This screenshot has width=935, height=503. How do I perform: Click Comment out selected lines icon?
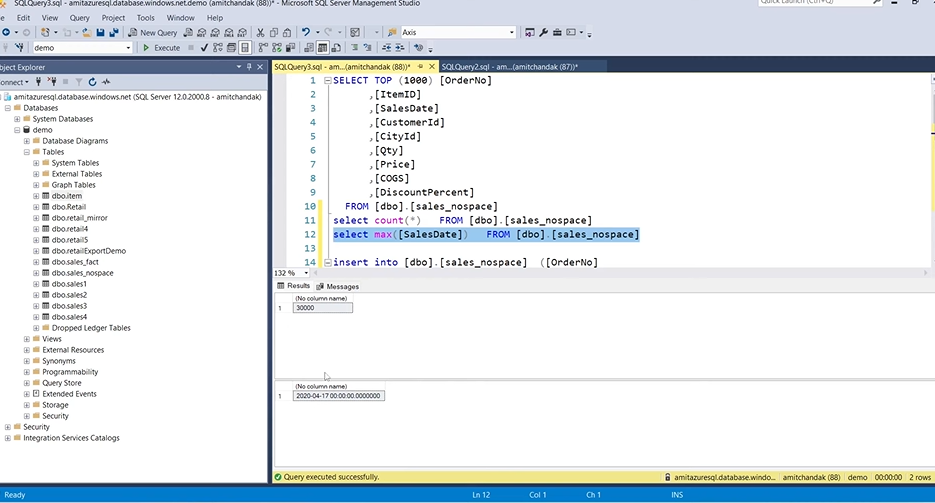click(x=354, y=48)
